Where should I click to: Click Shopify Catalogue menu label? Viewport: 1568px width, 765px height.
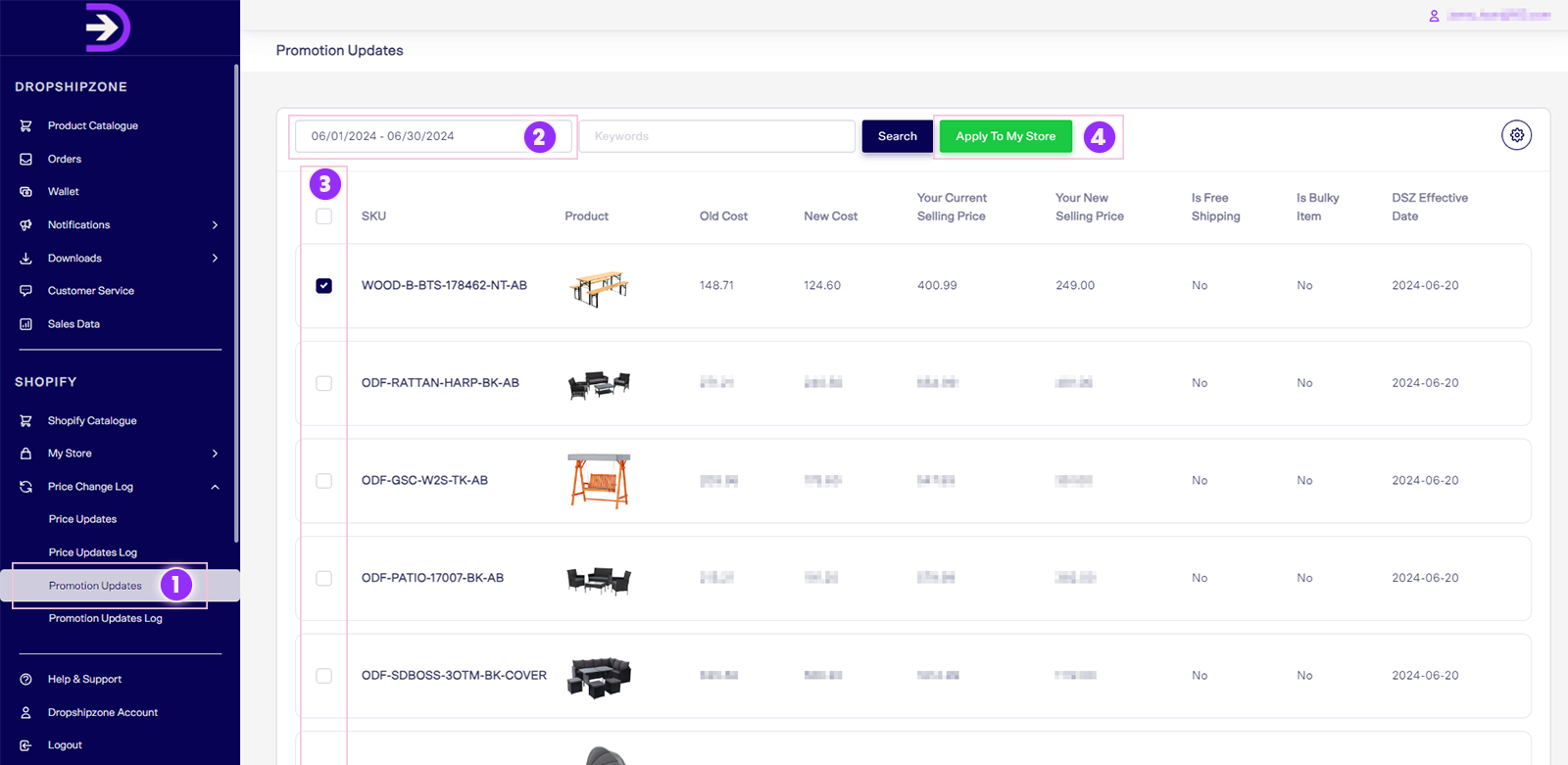92,421
